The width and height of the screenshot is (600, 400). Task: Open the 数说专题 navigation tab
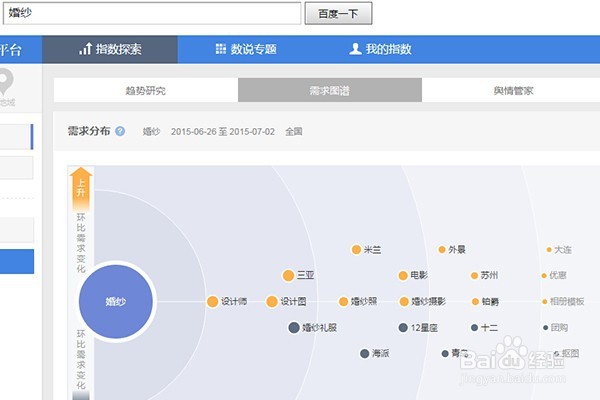[x=246, y=49]
